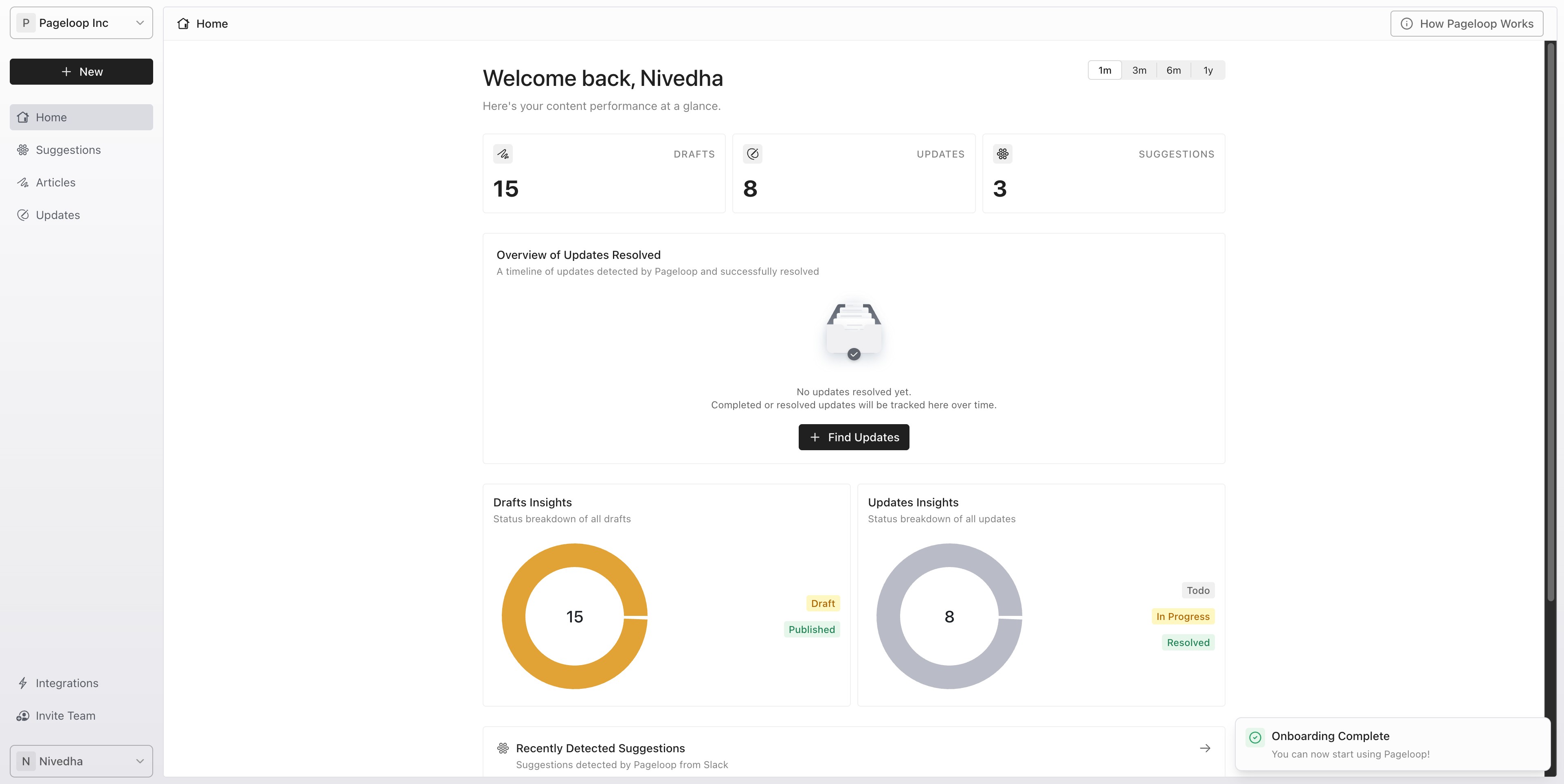
Task: Click the Invite Team people icon
Action: coord(23,716)
